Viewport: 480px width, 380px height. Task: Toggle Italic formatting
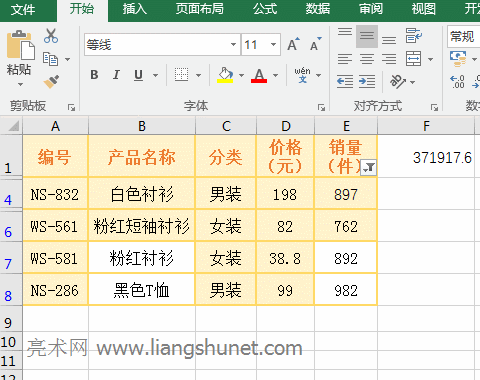point(116,75)
